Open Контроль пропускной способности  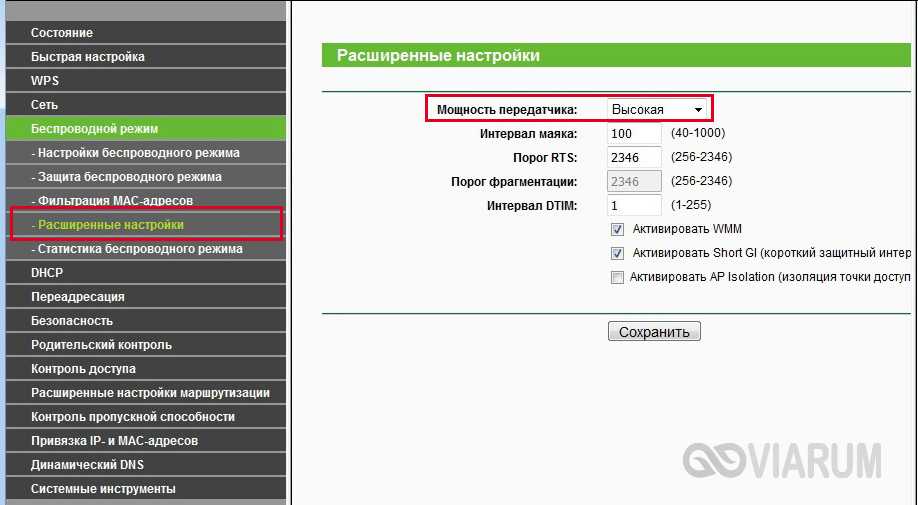point(146,417)
